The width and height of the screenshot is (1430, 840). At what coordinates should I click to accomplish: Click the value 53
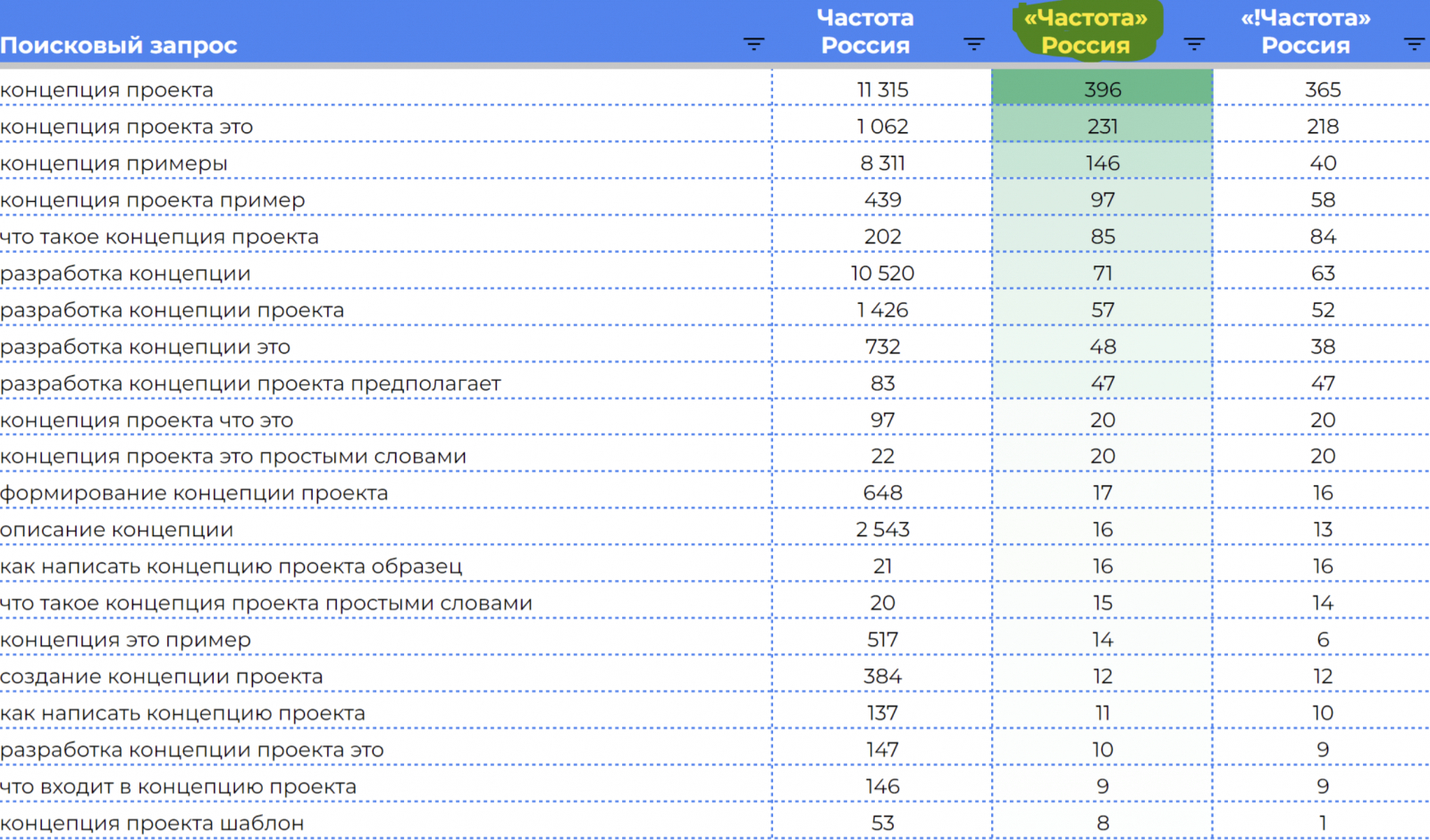pos(882,823)
